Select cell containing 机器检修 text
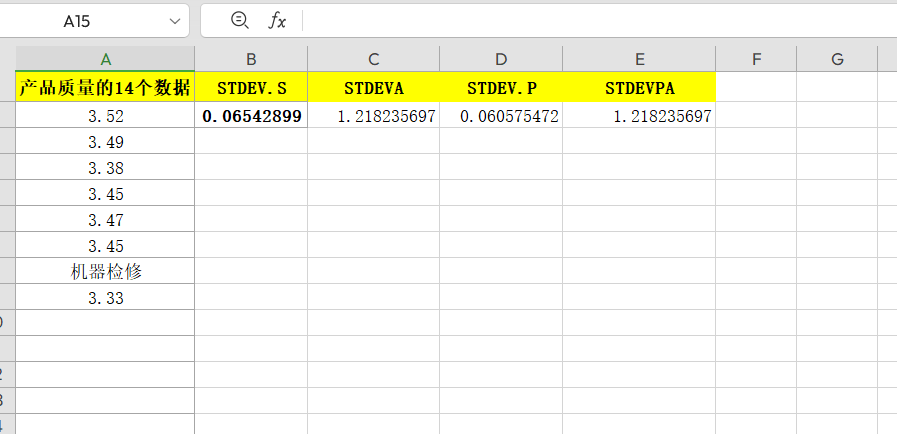 (x=106, y=271)
